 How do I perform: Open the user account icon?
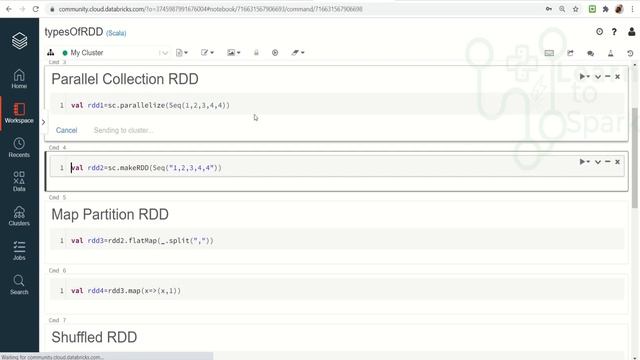click(631, 32)
